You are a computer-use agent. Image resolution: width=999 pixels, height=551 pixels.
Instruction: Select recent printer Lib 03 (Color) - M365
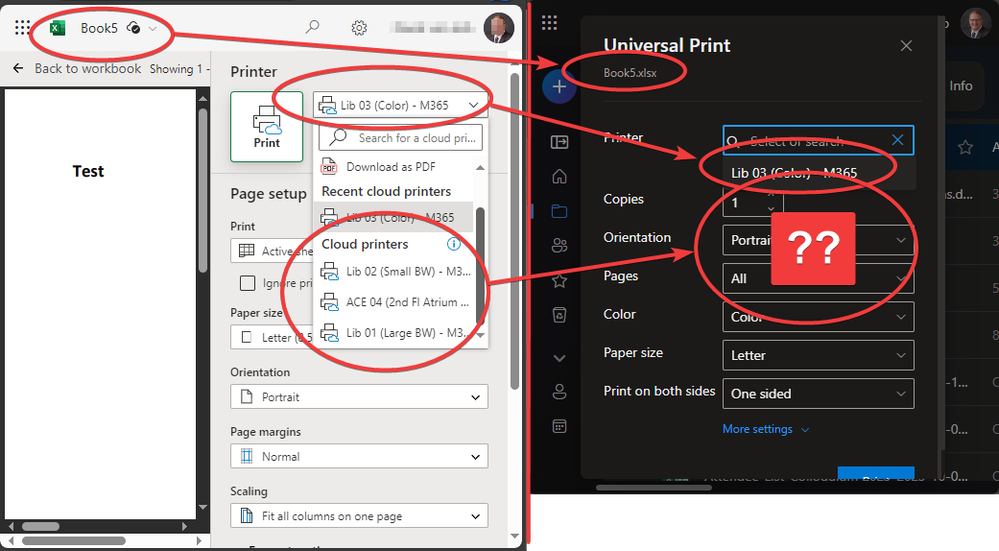(394, 217)
